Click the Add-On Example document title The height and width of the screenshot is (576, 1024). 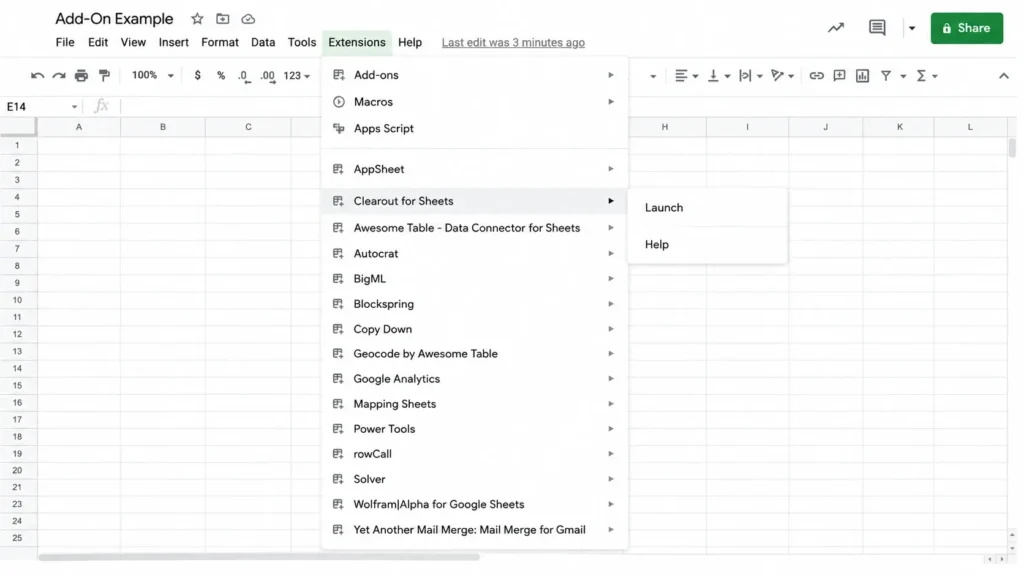pyautogui.click(x=114, y=19)
